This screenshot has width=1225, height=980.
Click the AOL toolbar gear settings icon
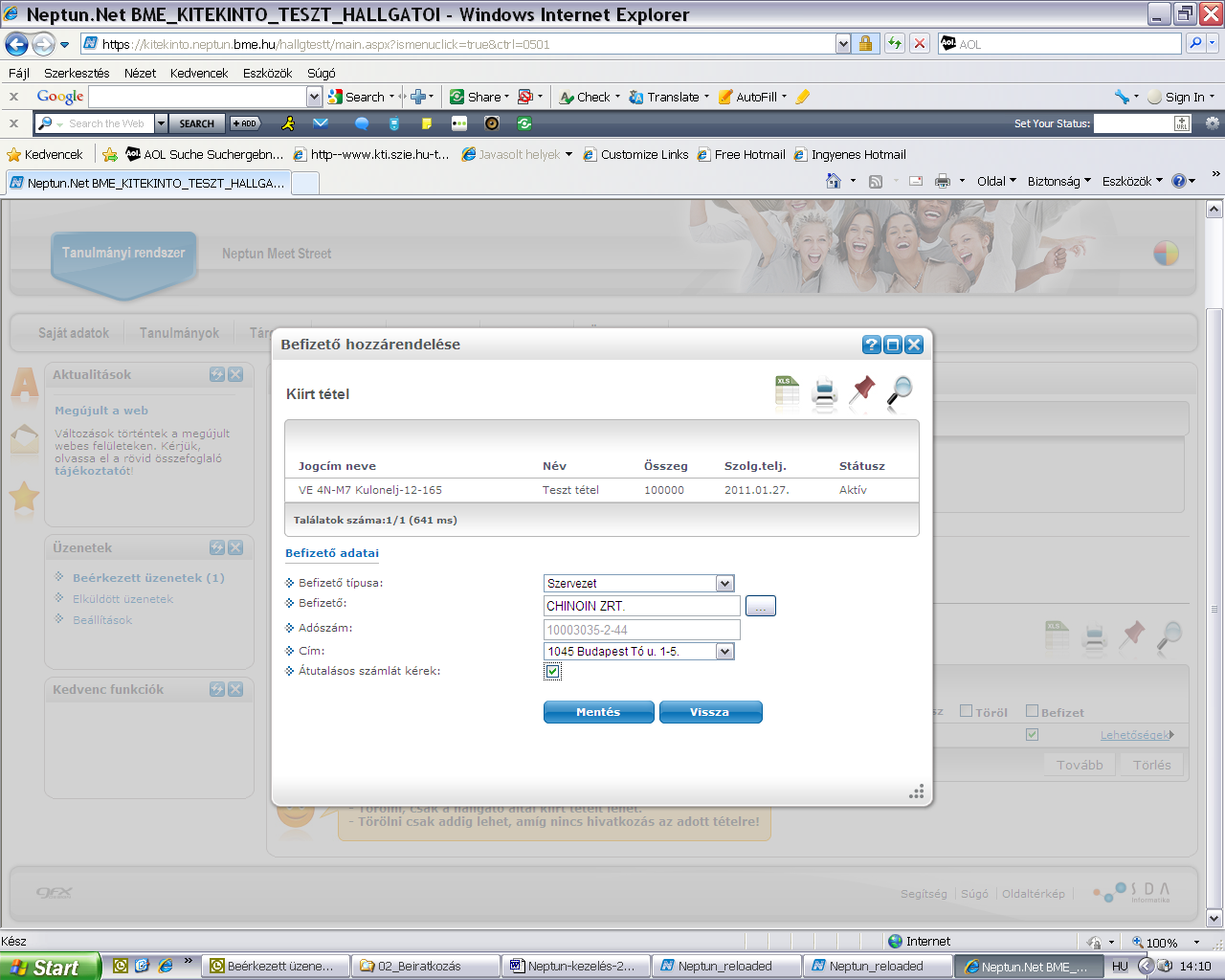point(1213,123)
